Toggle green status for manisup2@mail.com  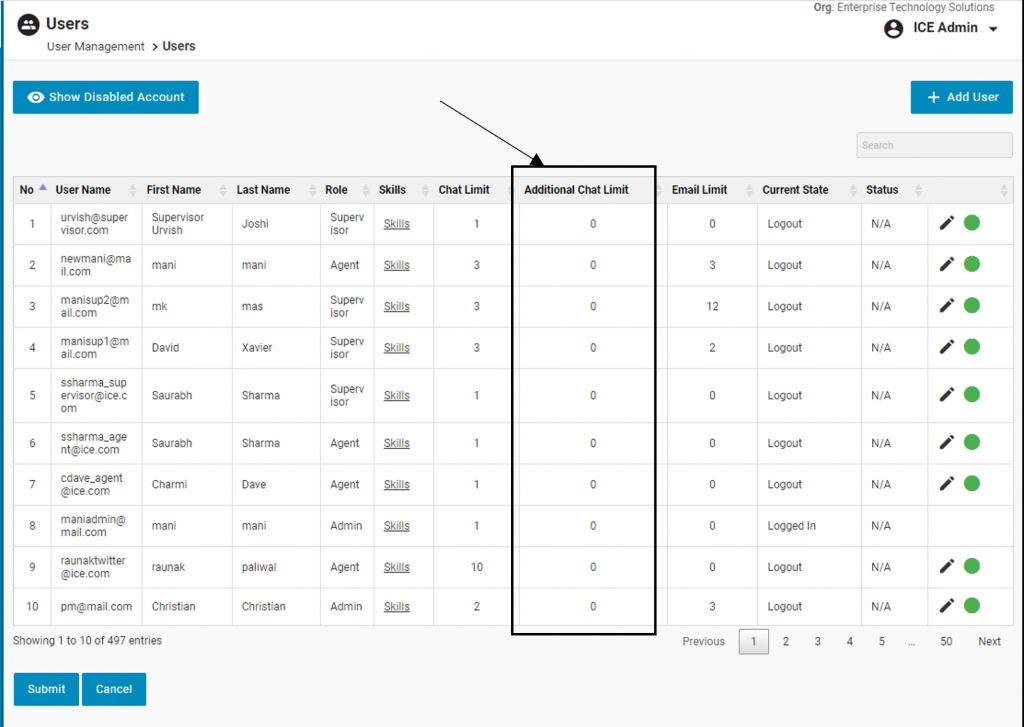pos(972,306)
